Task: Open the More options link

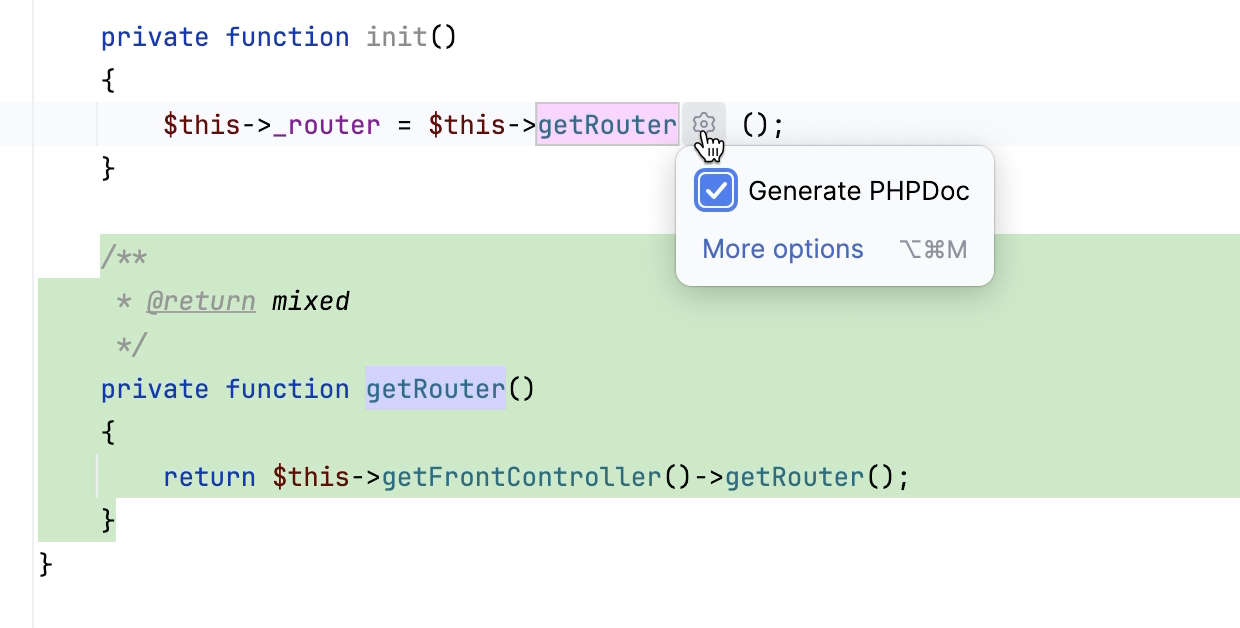Action: (782, 249)
